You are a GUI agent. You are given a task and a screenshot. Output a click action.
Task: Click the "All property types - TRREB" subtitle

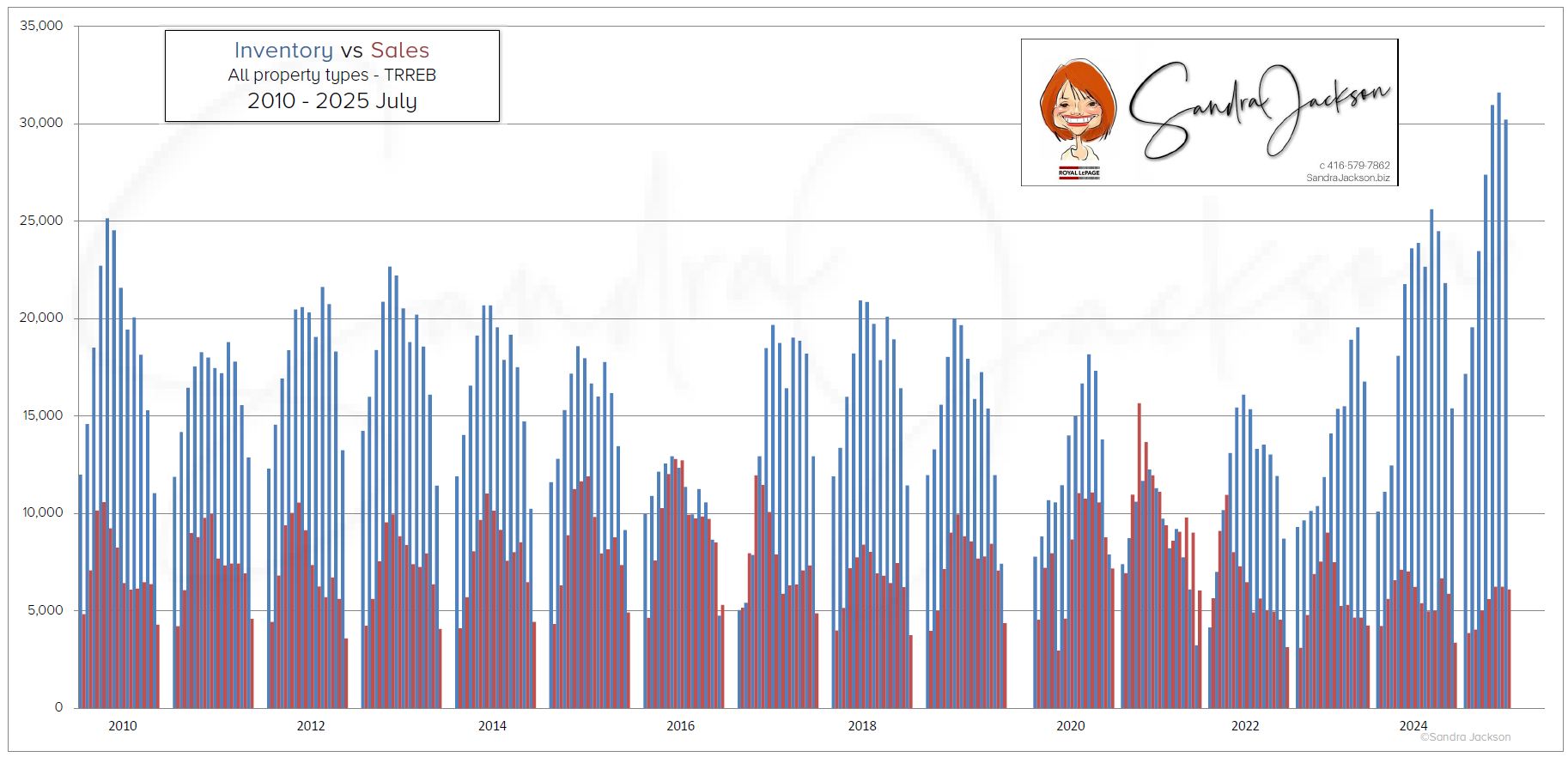[x=331, y=76]
